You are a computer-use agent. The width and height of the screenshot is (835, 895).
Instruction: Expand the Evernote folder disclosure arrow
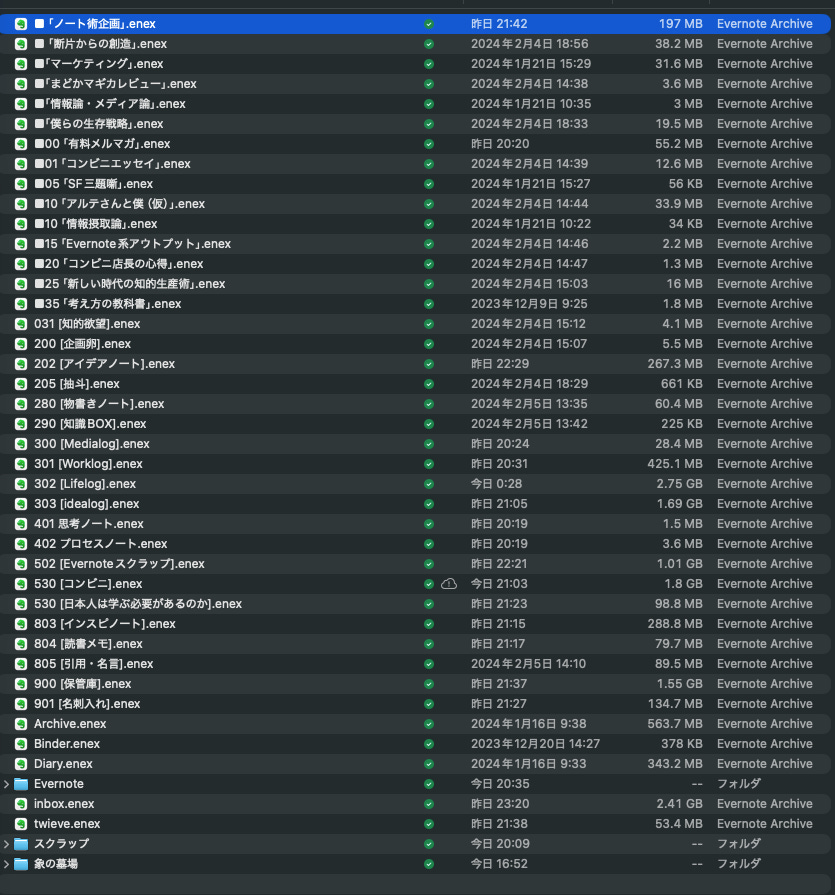point(6,784)
